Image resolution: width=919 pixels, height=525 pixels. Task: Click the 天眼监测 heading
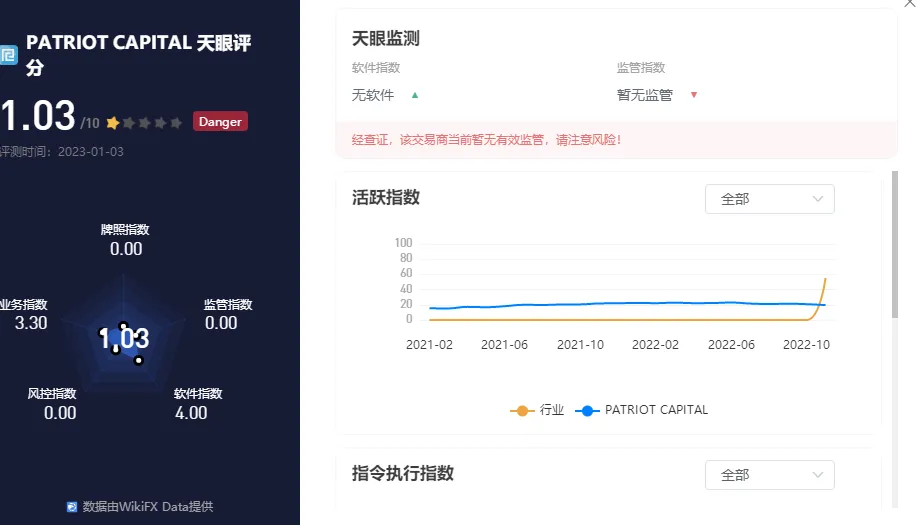tap(386, 39)
